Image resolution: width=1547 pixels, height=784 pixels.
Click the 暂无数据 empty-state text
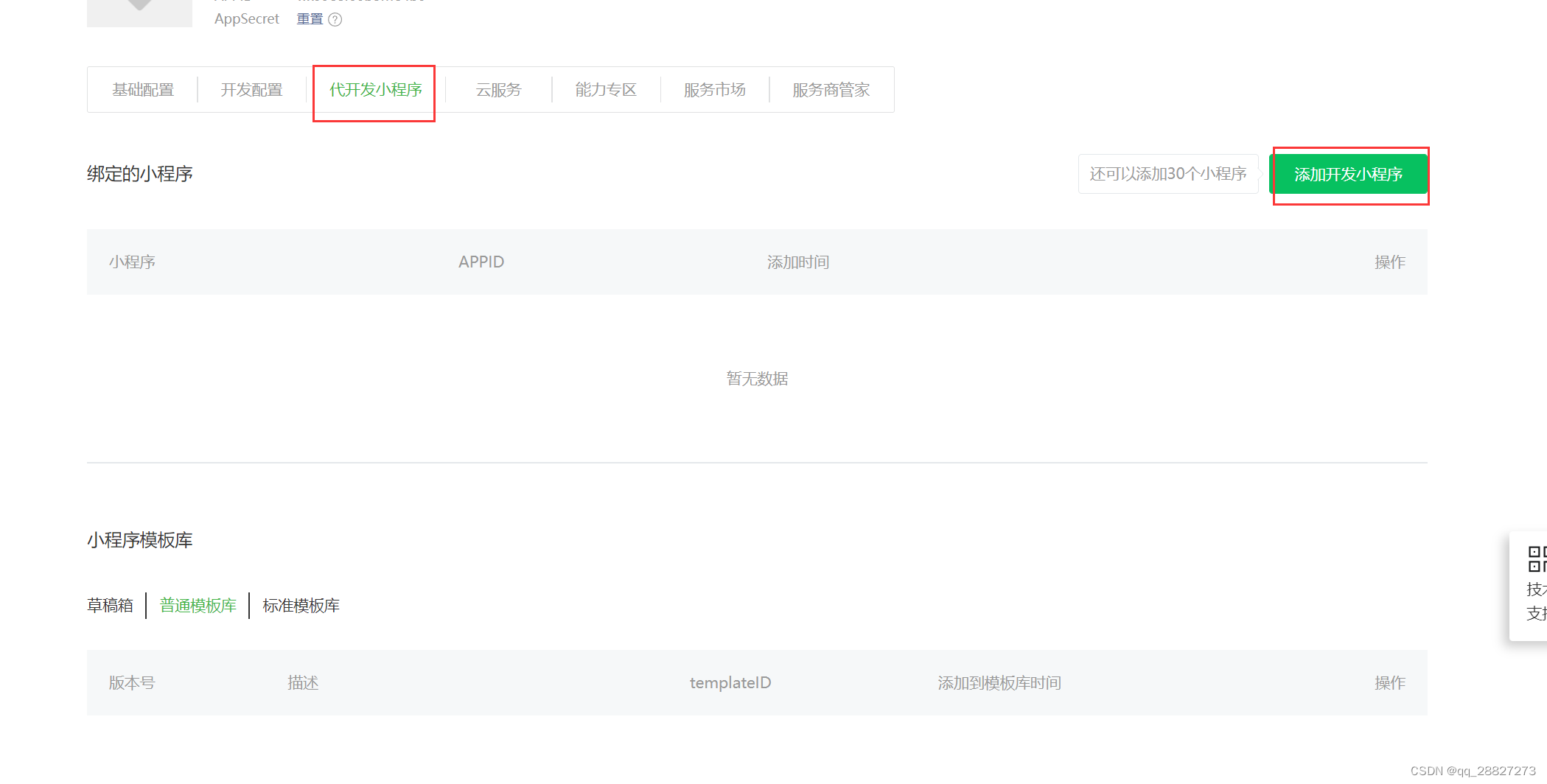click(757, 379)
